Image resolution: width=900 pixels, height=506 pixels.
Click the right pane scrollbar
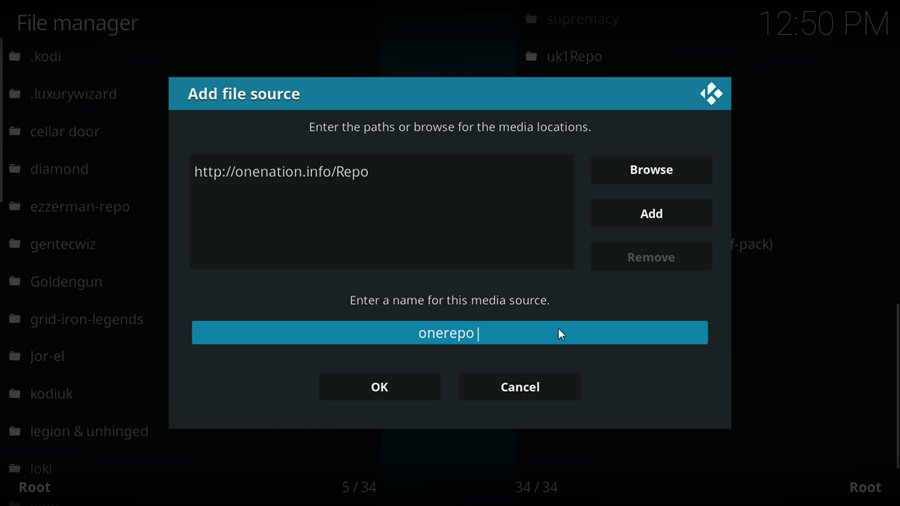[x=898, y=386]
